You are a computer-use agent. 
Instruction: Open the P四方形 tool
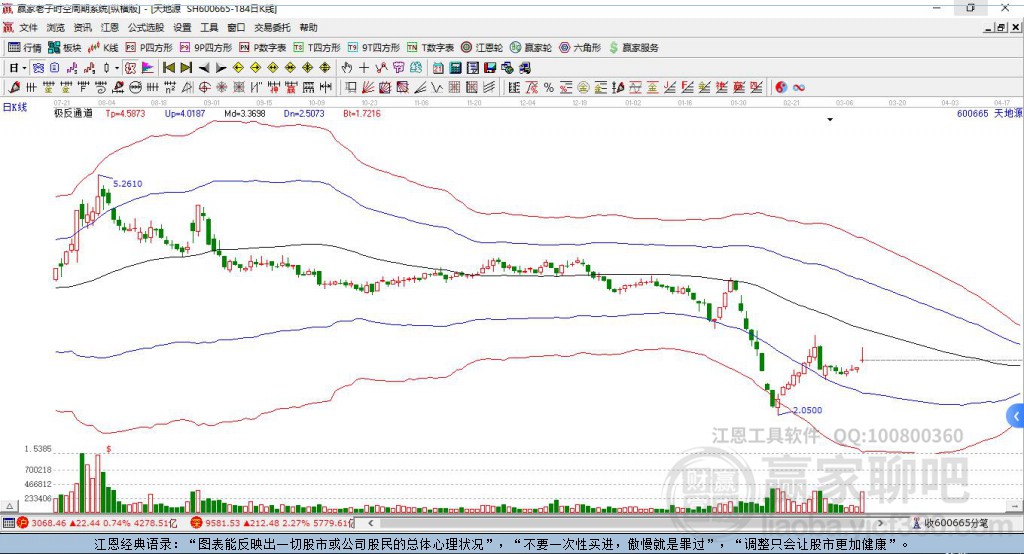150,48
